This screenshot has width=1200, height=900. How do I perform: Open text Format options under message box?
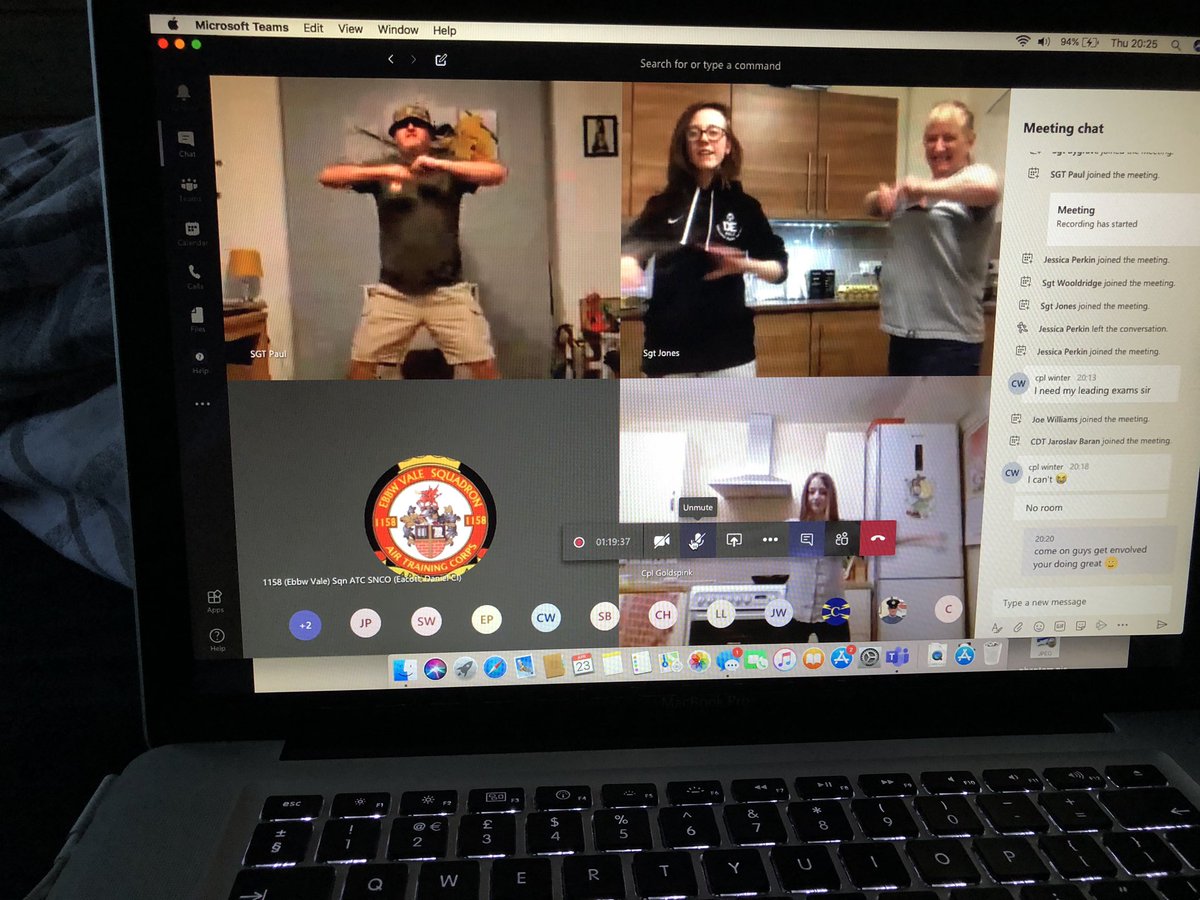[996, 627]
